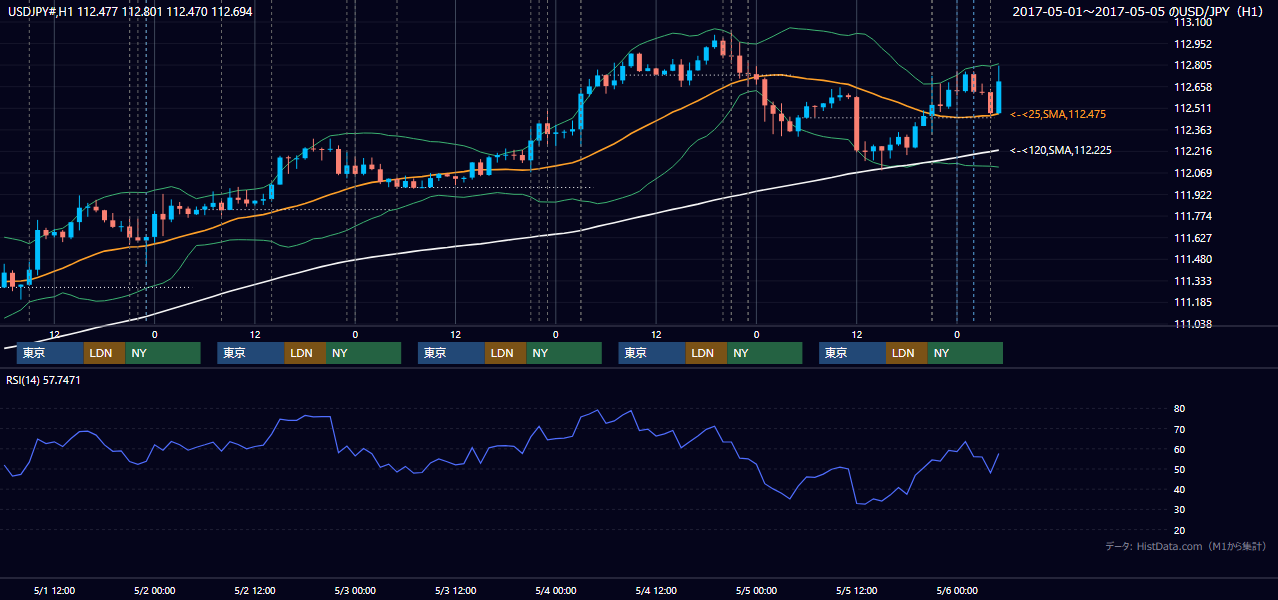Click the 5/3 00:00 time axis label

[x=354, y=590]
